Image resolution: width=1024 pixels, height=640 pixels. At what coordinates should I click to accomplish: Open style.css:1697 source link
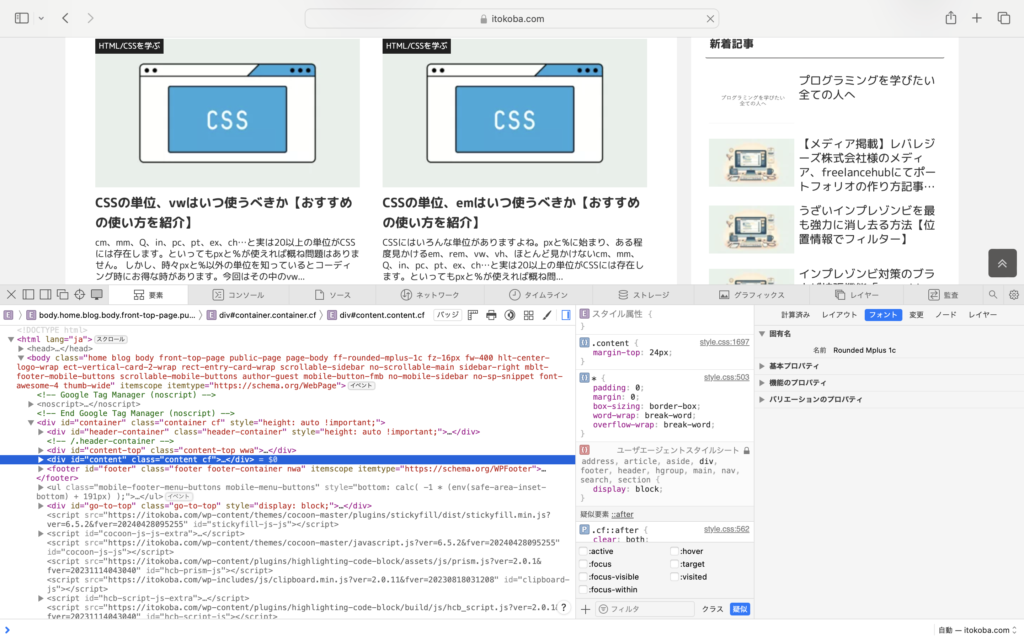click(724, 342)
